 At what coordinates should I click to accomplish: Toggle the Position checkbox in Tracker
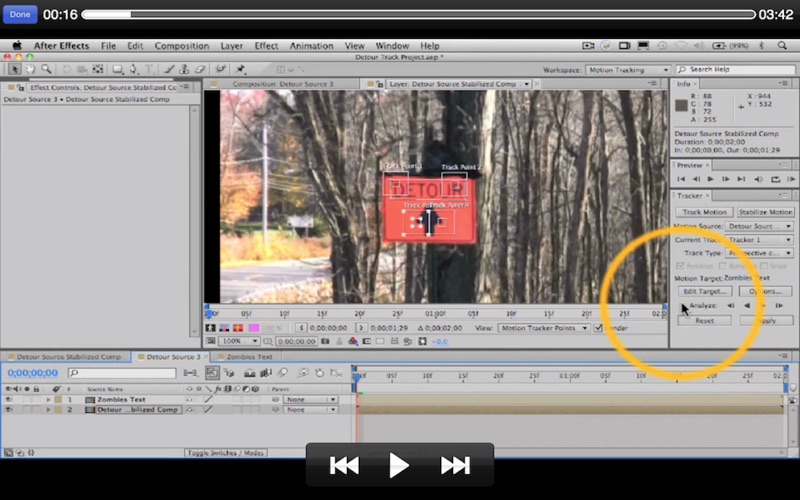[680, 266]
